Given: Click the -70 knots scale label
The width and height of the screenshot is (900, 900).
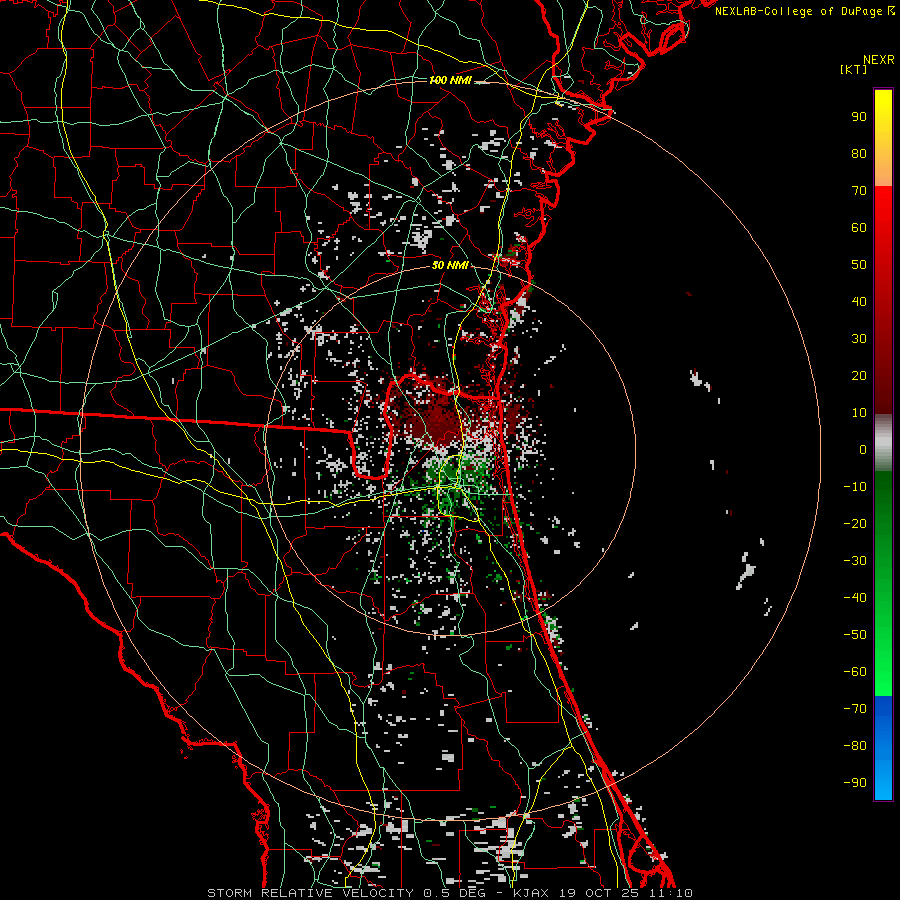Looking at the screenshot, I should coord(855,709).
